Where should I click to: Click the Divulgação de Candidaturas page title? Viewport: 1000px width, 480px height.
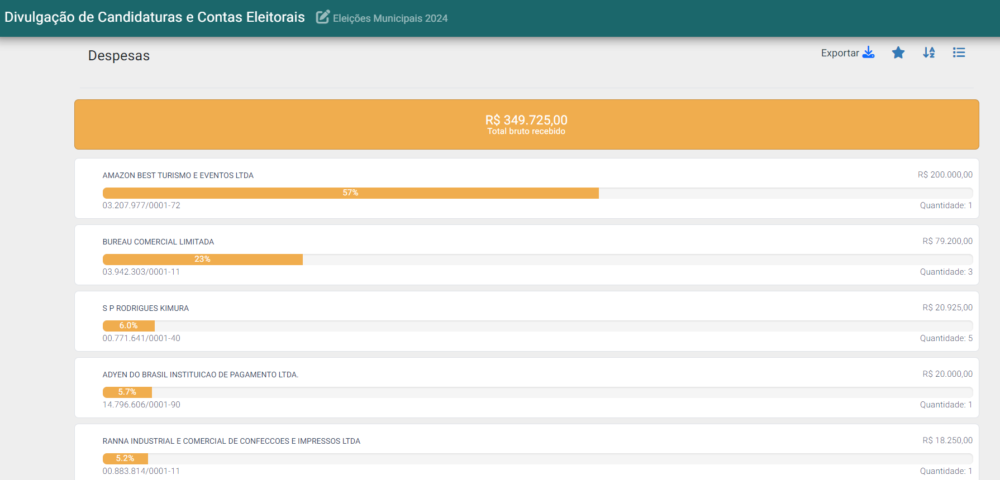tap(155, 17)
